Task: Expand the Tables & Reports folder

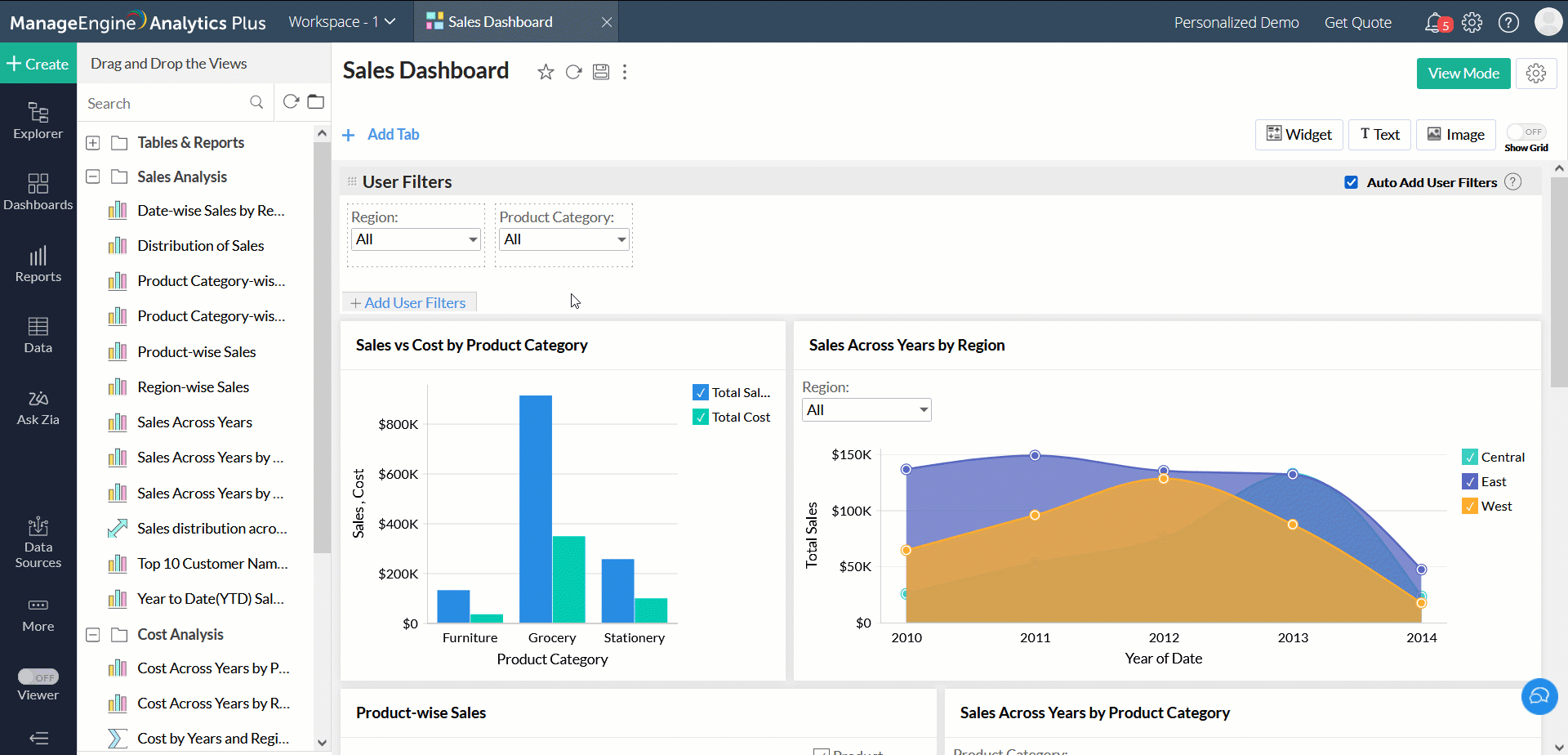Action: pyautogui.click(x=93, y=143)
